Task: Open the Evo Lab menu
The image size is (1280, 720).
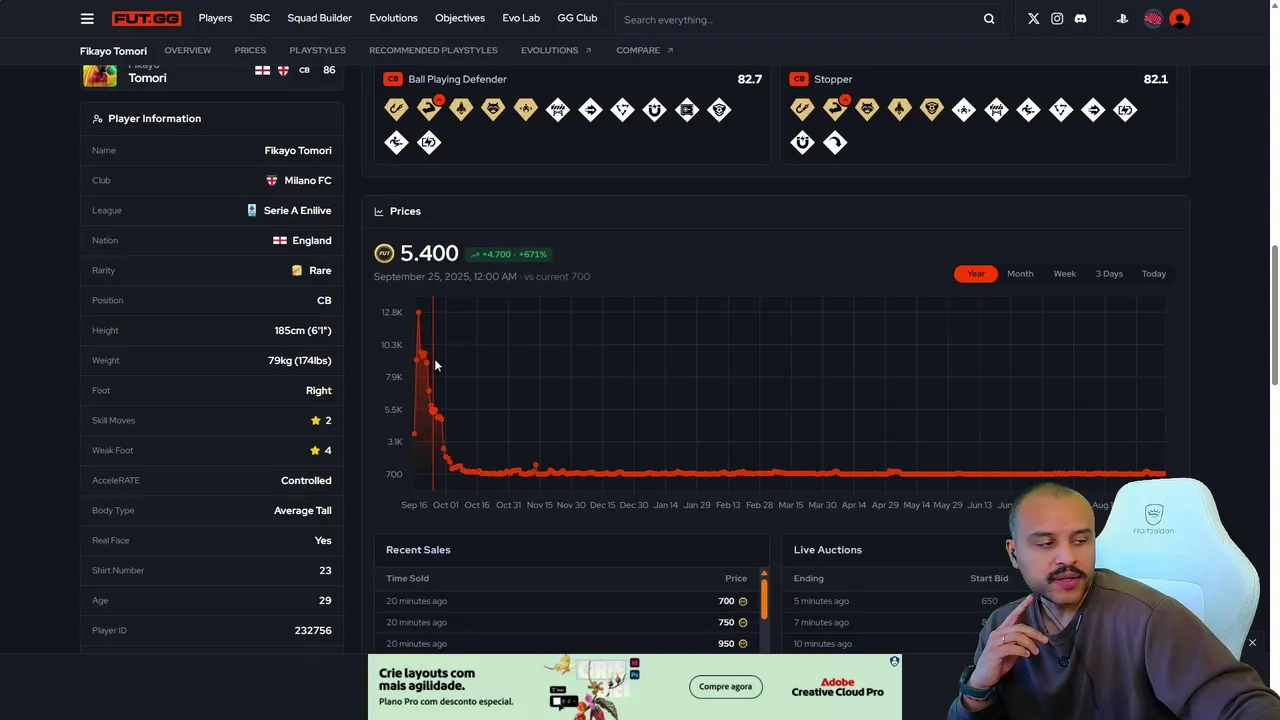Action: (x=521, y=18)
